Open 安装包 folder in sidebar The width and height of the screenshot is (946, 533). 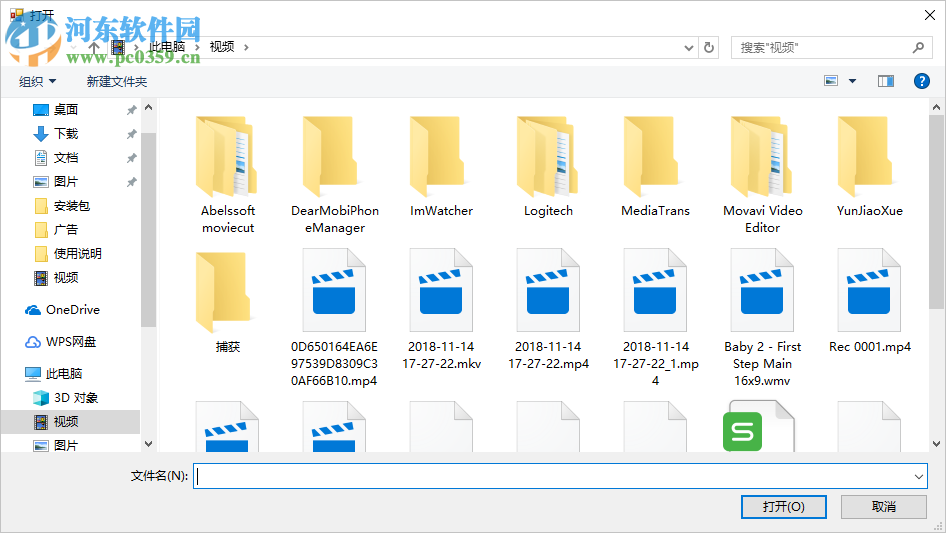click(71, 206)
